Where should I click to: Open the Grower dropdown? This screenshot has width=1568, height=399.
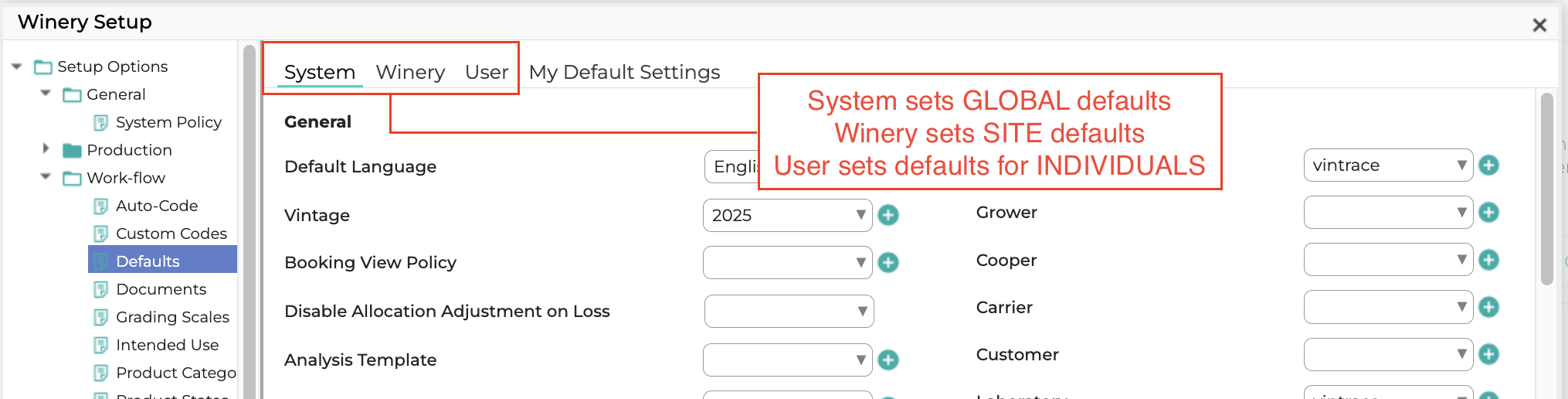[x=1388, y=213]
